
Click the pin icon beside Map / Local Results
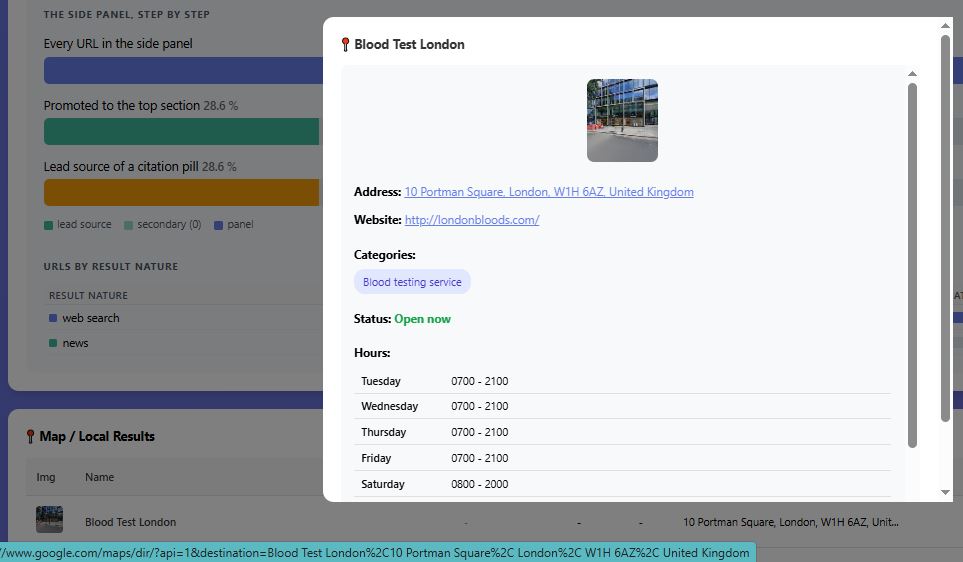(x=30, y=437)
